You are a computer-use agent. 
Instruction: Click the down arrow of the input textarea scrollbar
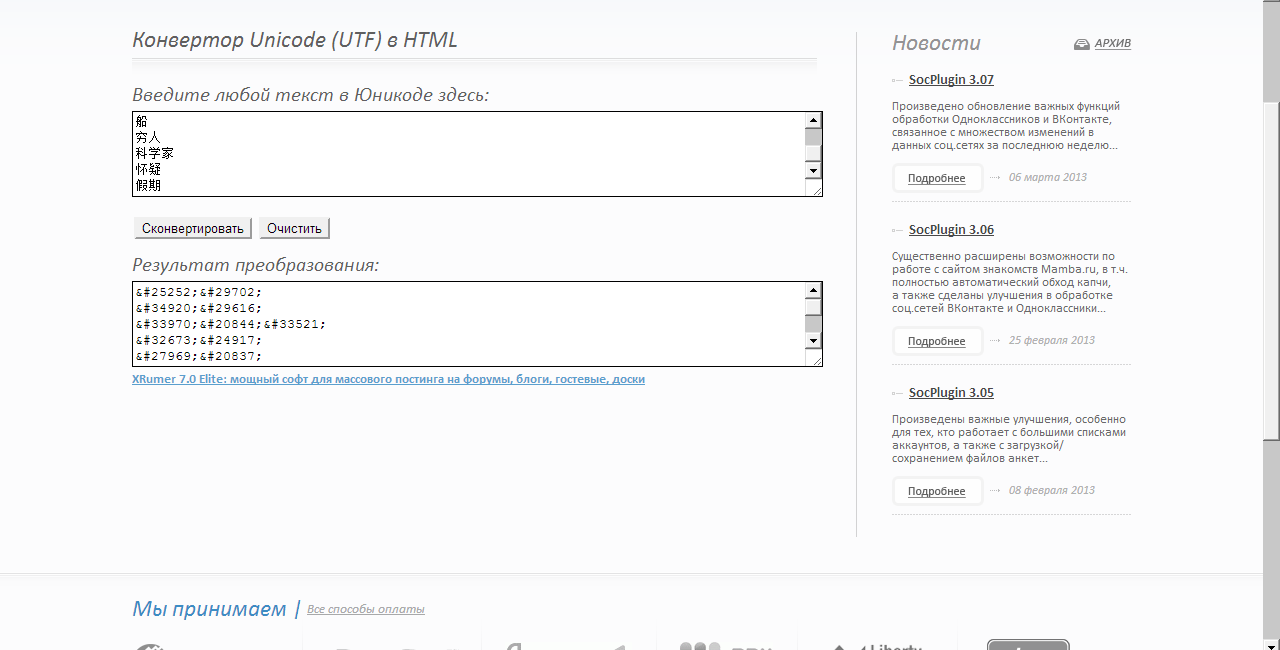point(813,171)
